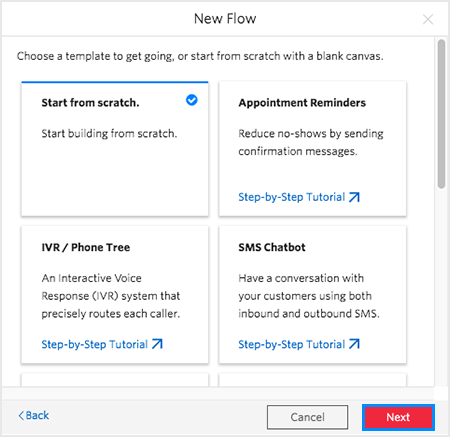Screen dimensions: 450x437
Task: Click the Start from scratch heading text
Action: coord(90,103)
